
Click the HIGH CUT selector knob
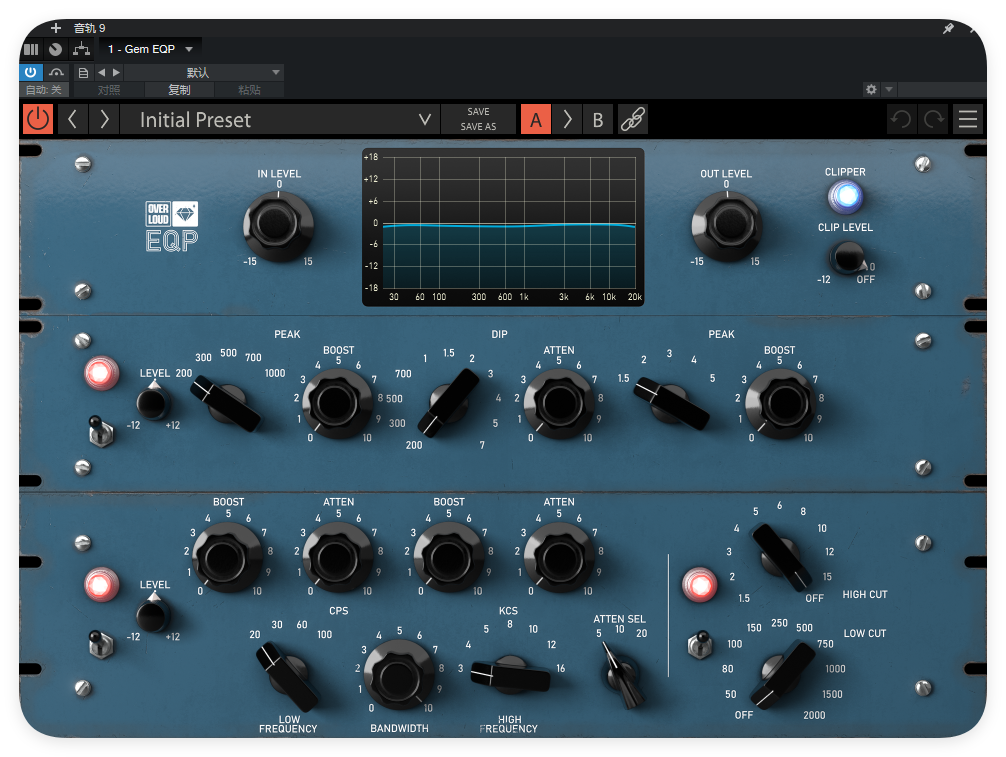click(780, 557)
